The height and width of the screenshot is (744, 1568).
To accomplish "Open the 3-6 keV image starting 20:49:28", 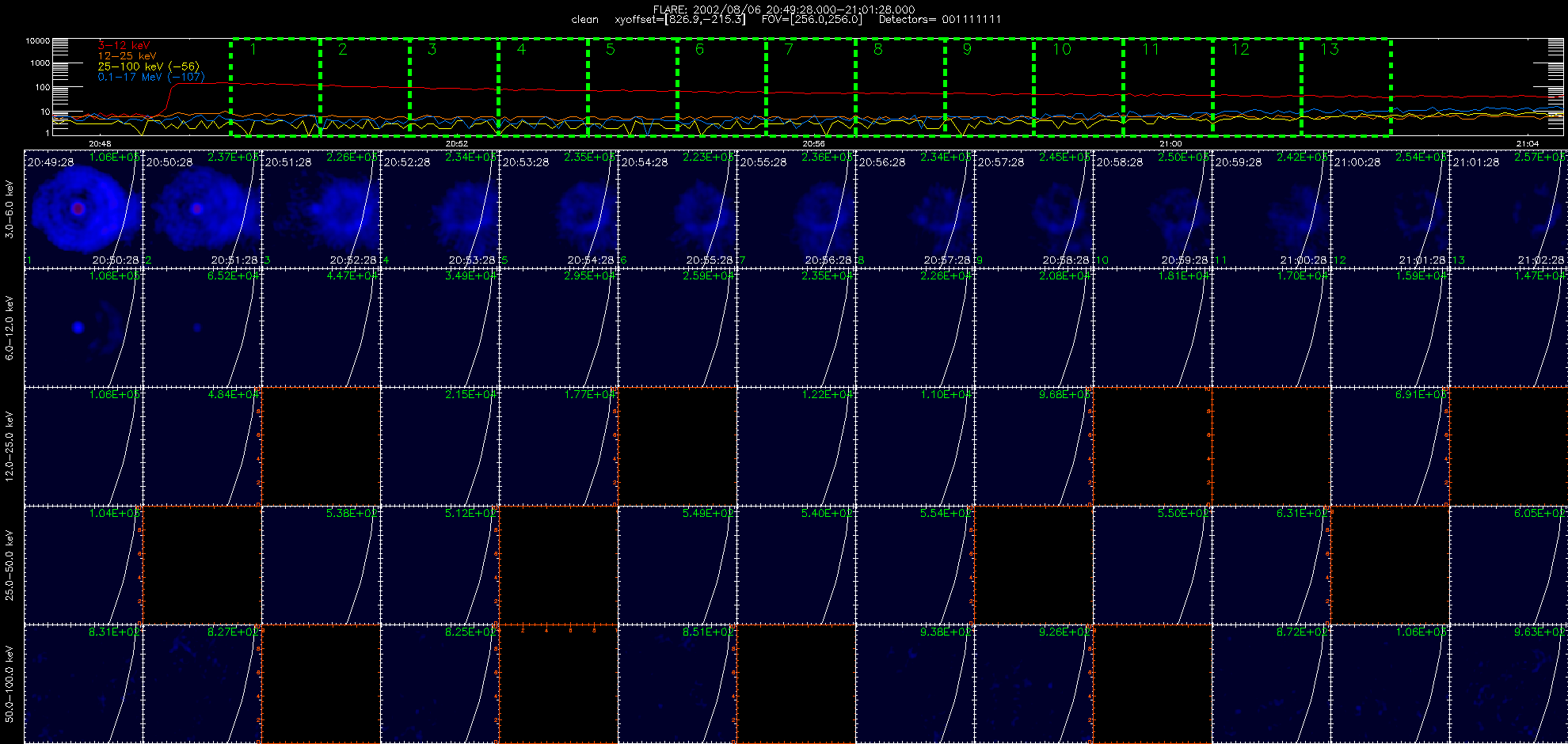I will pyautogui.click(x=83, y=209).
